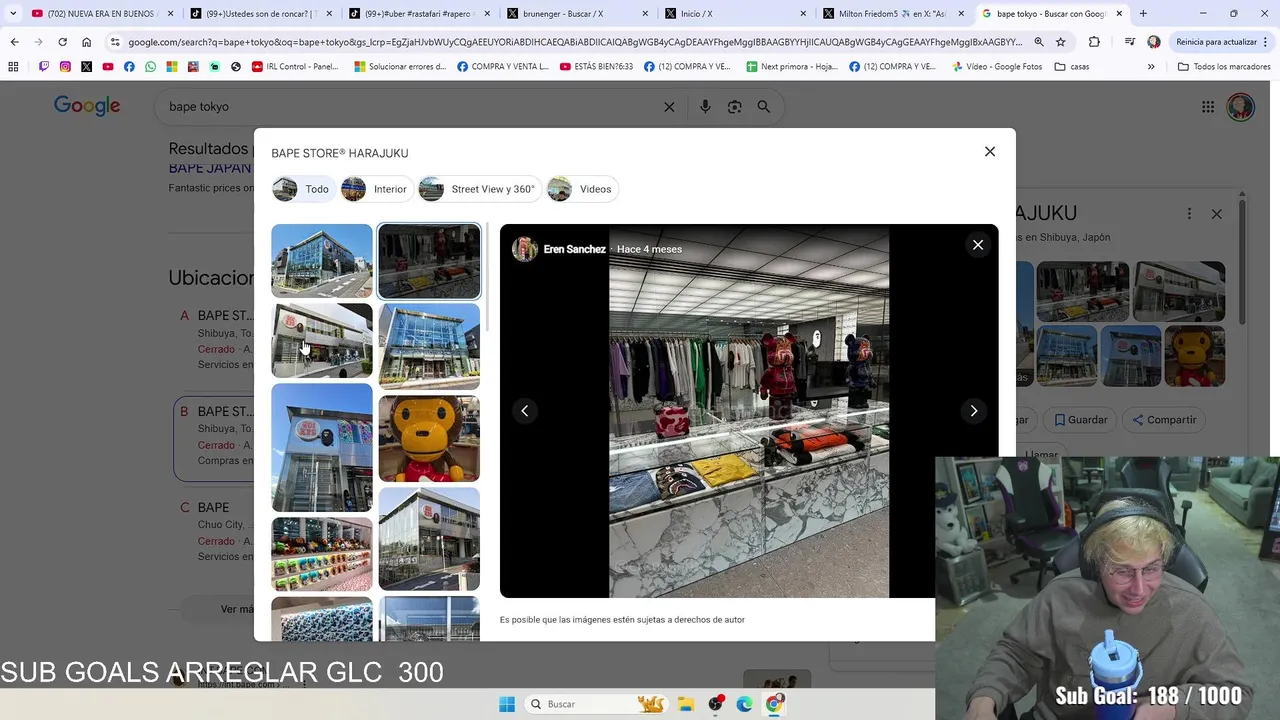This screenshot has height=720, width=1280.
Task: Open the Google apps grid
Action: pos(1208,107)
